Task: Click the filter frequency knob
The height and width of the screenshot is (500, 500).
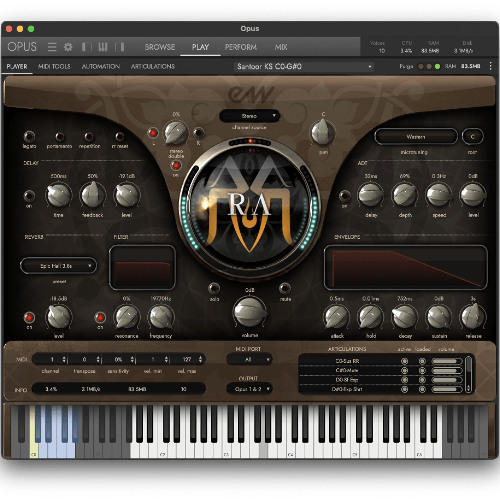Action: pos(161,316)
